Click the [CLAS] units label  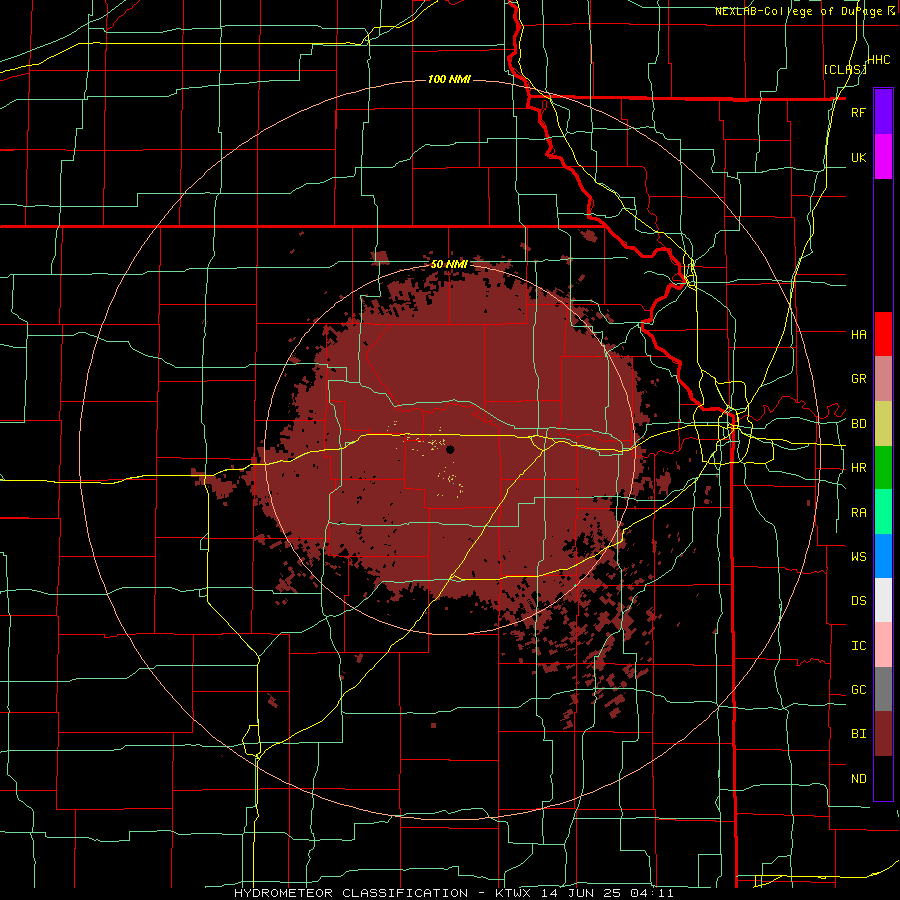(x=845, y=69)
